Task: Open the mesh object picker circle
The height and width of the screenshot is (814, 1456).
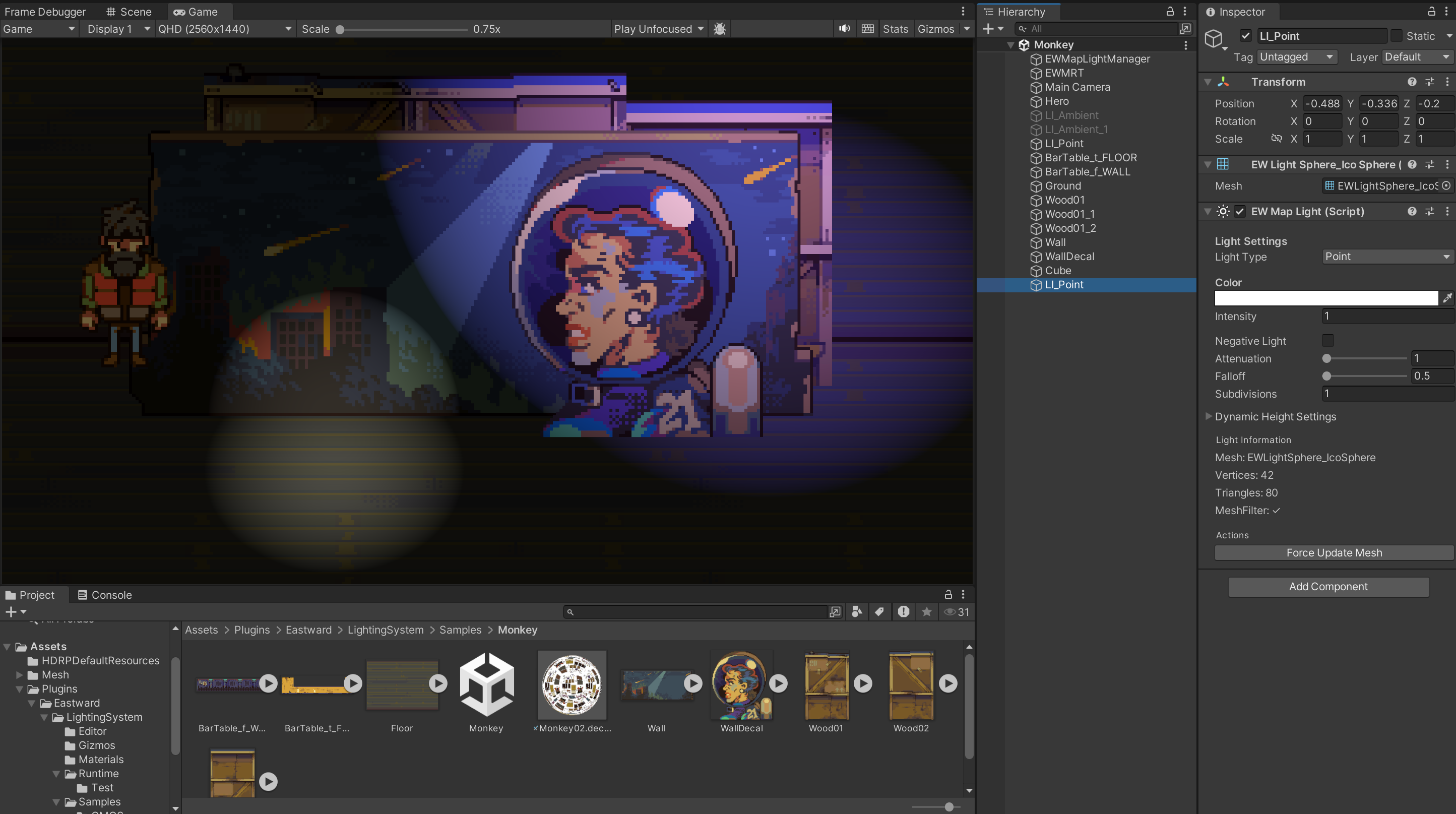Action: click(1446, 186)
